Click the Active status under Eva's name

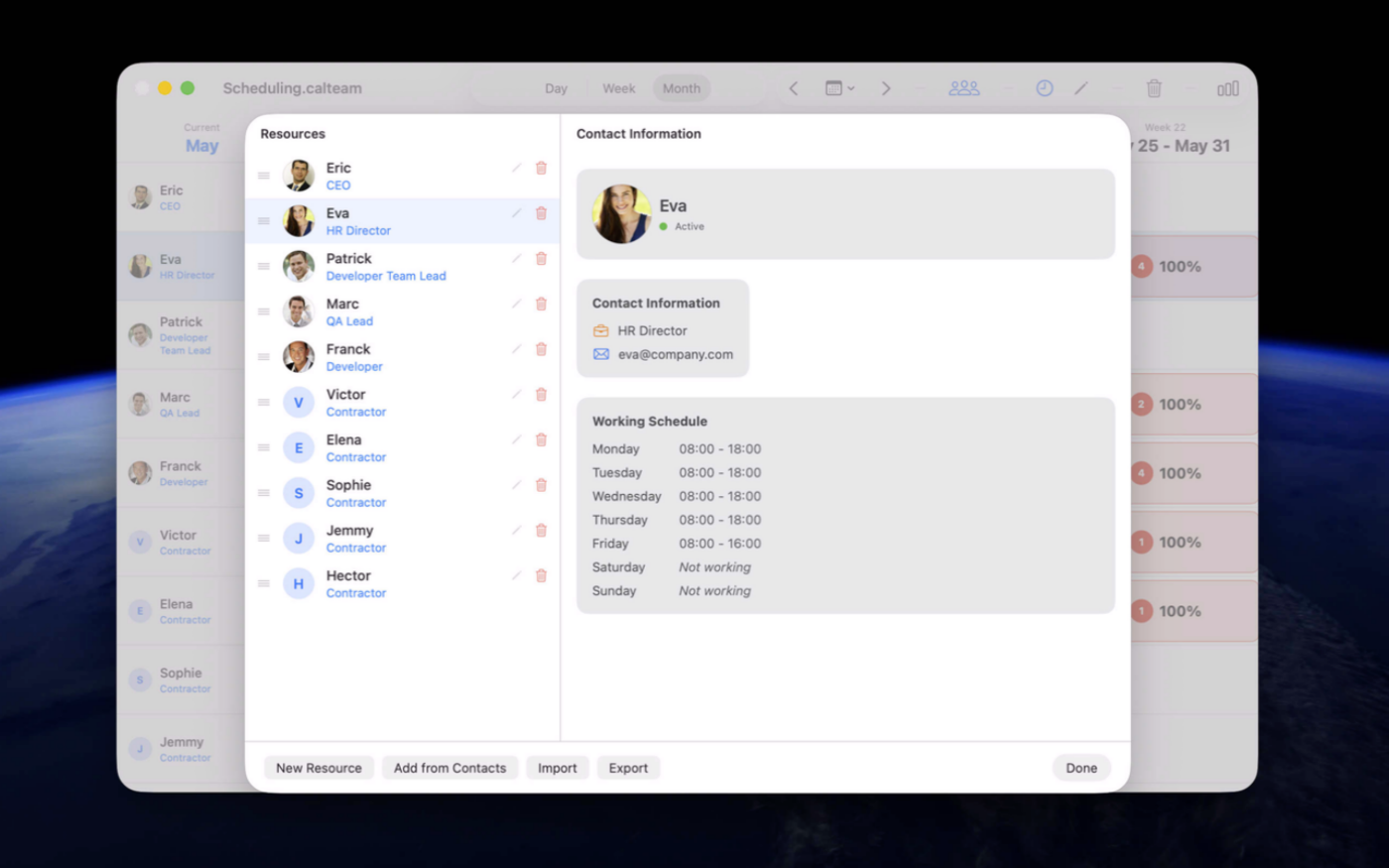683,226
